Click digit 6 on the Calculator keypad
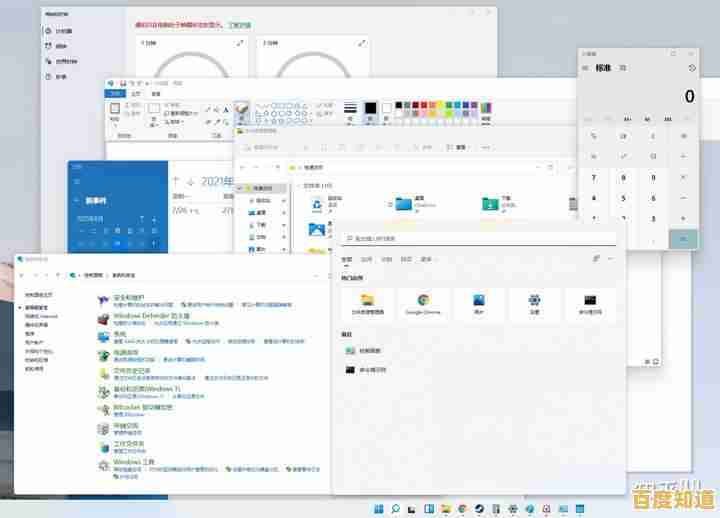Image resolution: width=720 pixels, height=518 pixels. click(653, 198)
